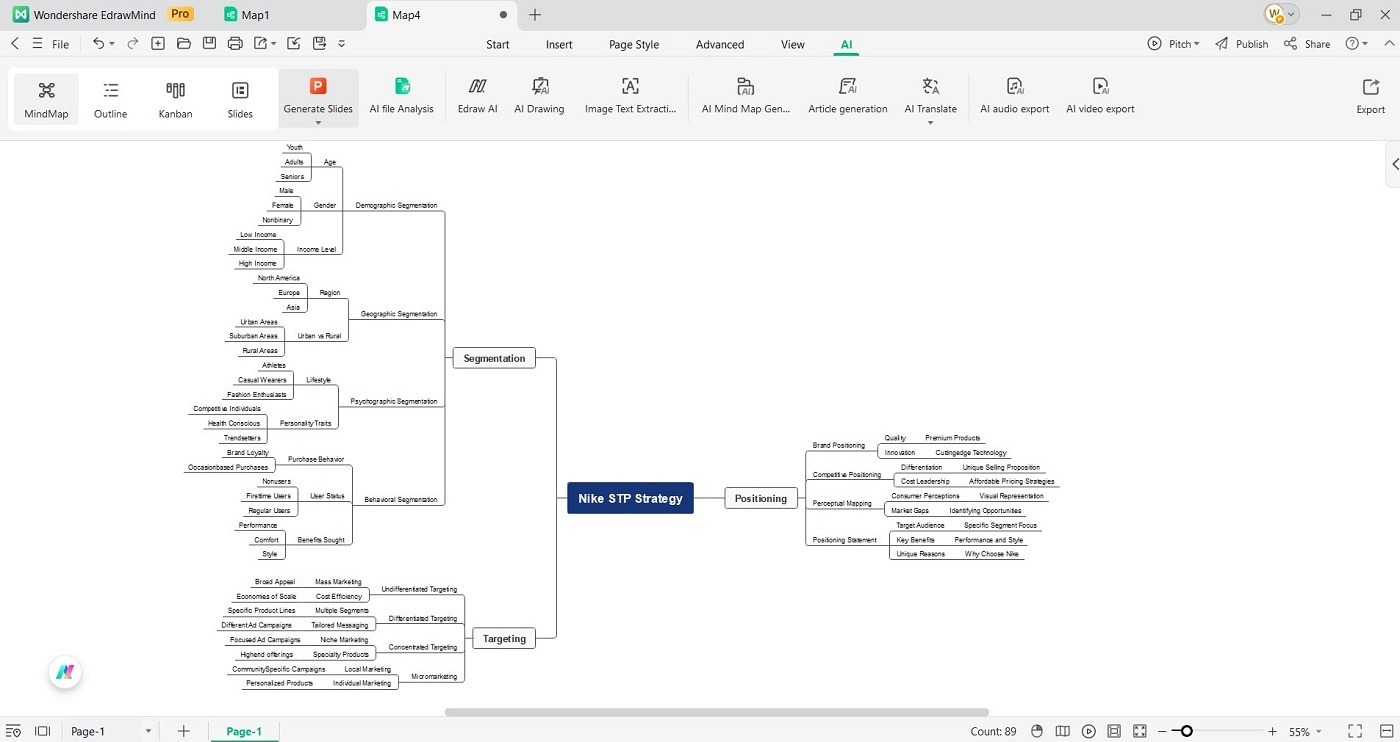Expand the AI Translate dropdown arrow
The height and width of the screenshot is (742, 1400).
click(x=931, y=123)
